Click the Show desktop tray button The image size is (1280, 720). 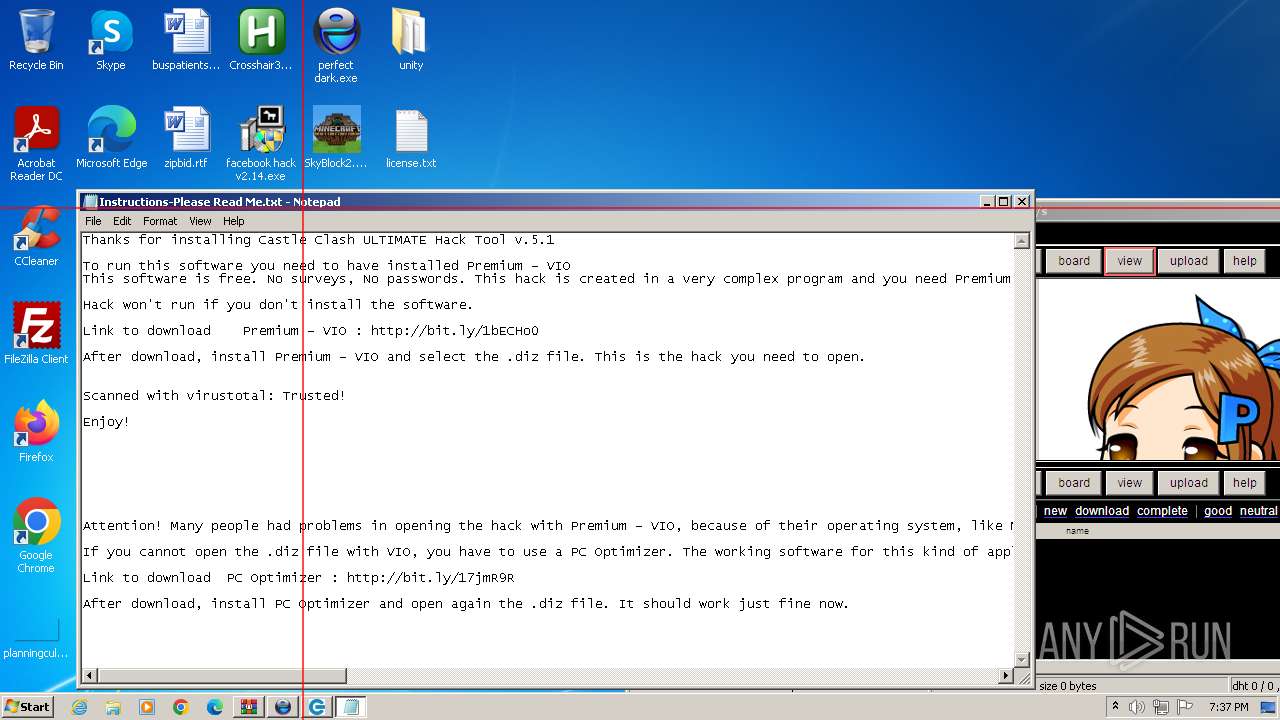[1269, 707]
